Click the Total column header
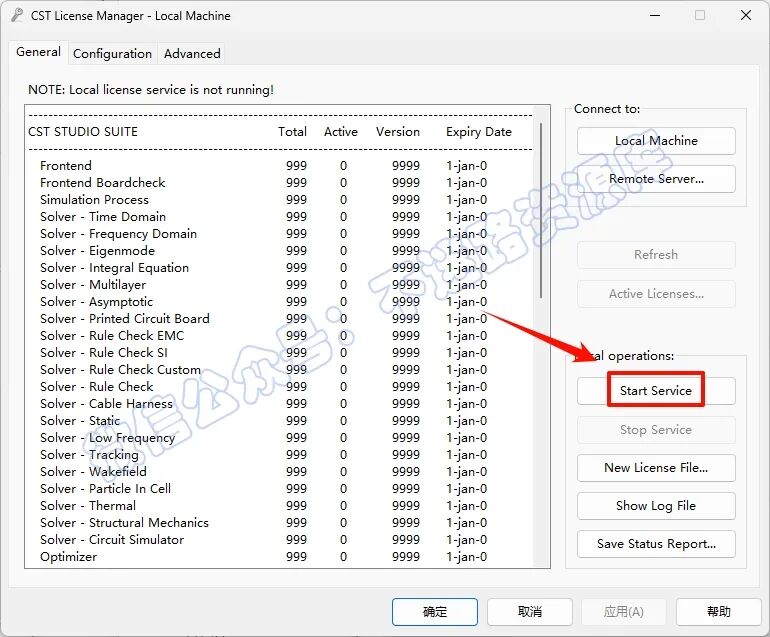This screenshot has height=637, width=770. point(292,132)
